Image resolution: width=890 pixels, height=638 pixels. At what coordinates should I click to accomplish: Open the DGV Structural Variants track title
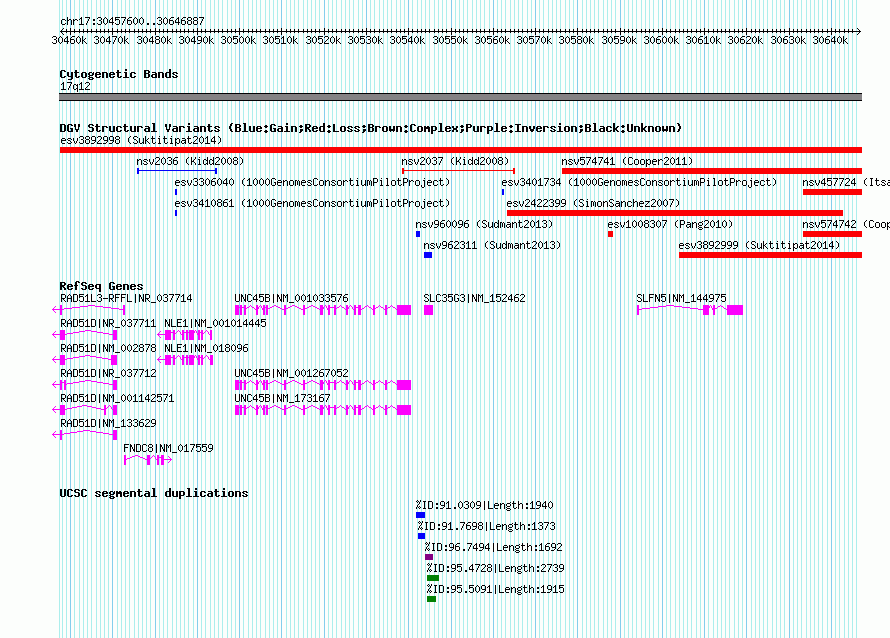[x=371, y=128]
